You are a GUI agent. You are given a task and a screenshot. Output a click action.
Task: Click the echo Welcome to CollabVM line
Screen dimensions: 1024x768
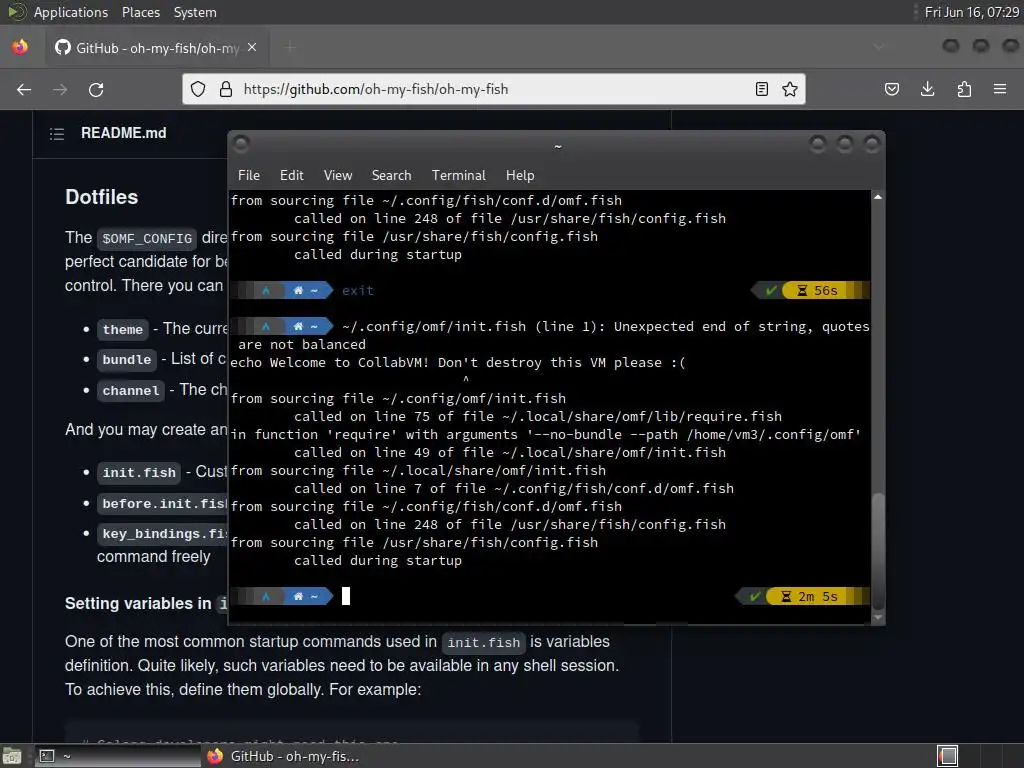coord(458,362)
